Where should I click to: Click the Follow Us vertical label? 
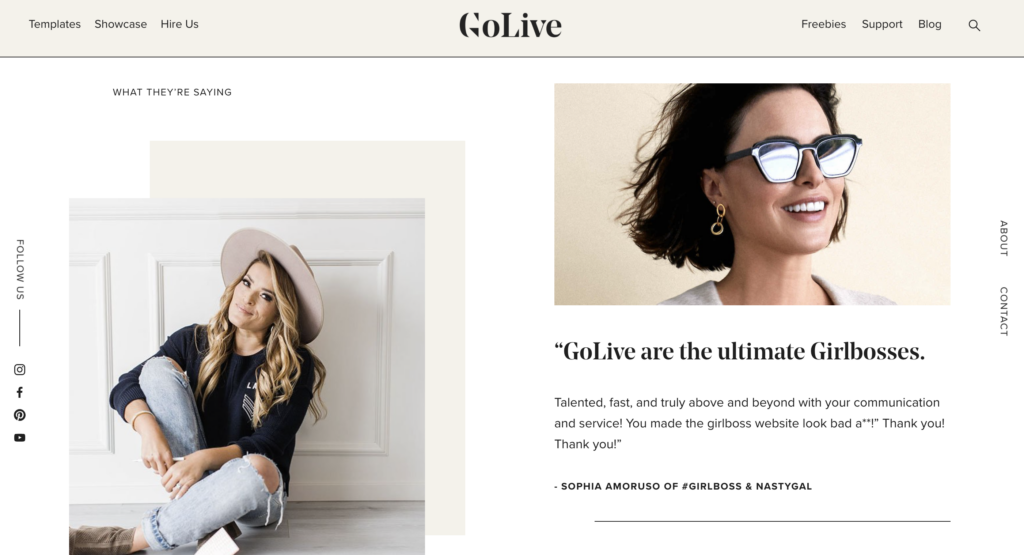pyautogui.click(x=20, y=270)
